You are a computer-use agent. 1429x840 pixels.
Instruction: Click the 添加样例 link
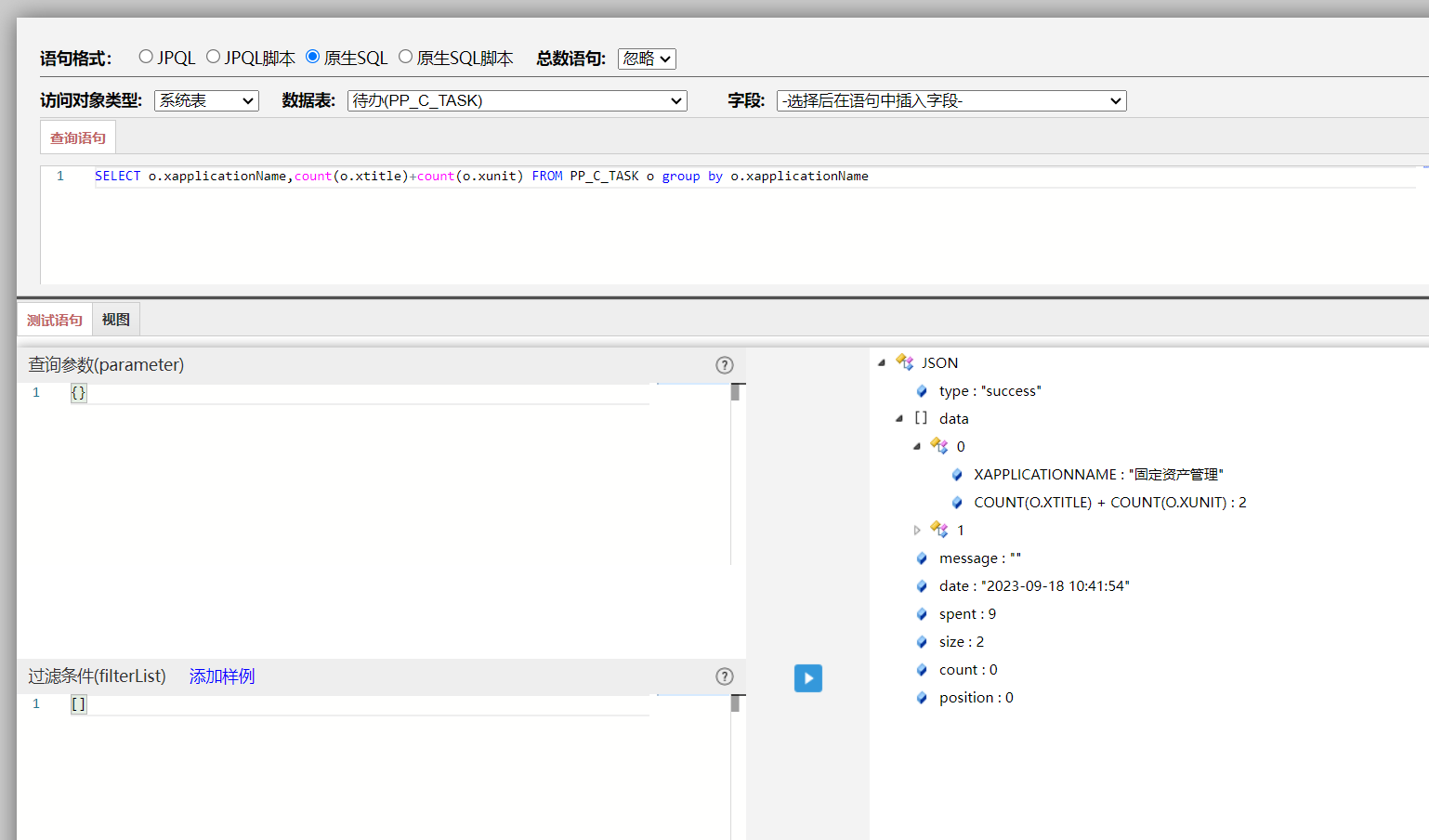coord(222,676)
